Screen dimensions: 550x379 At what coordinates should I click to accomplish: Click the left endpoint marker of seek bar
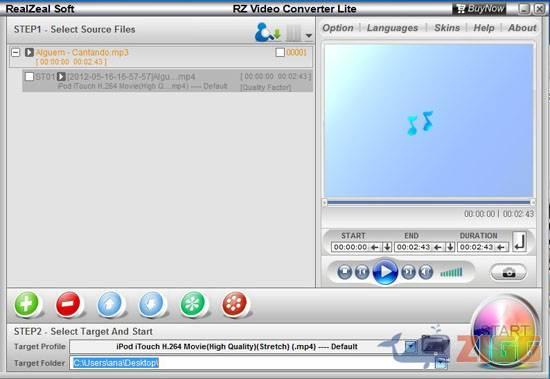pyautogui.click(x=324, y=202)
